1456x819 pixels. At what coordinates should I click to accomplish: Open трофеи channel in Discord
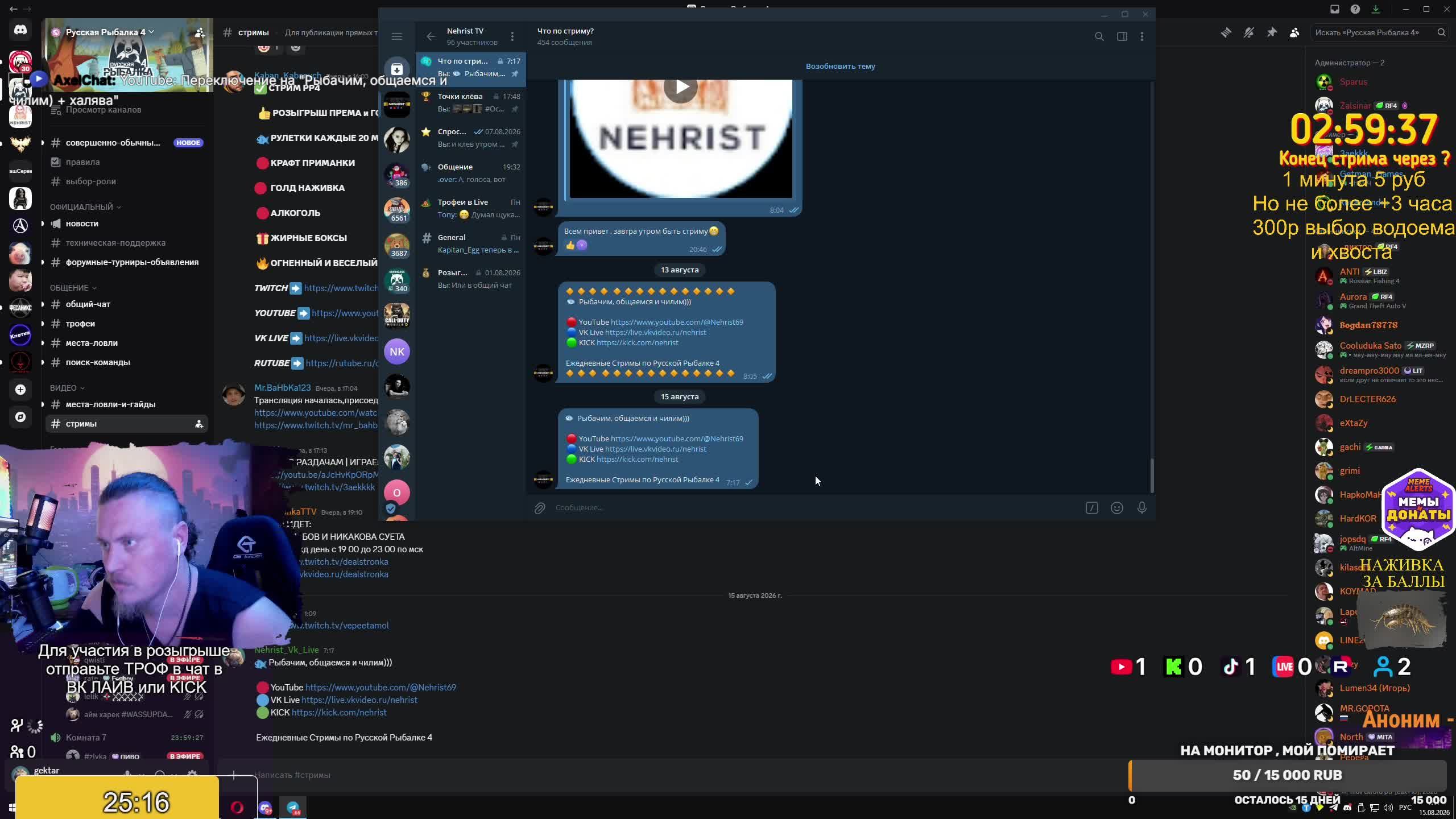[126, 324]
